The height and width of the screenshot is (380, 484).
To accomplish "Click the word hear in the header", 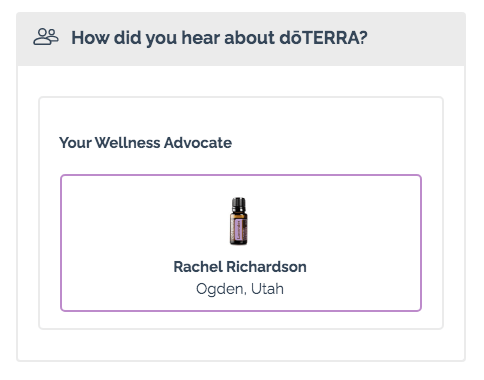I will pos(200,38).
